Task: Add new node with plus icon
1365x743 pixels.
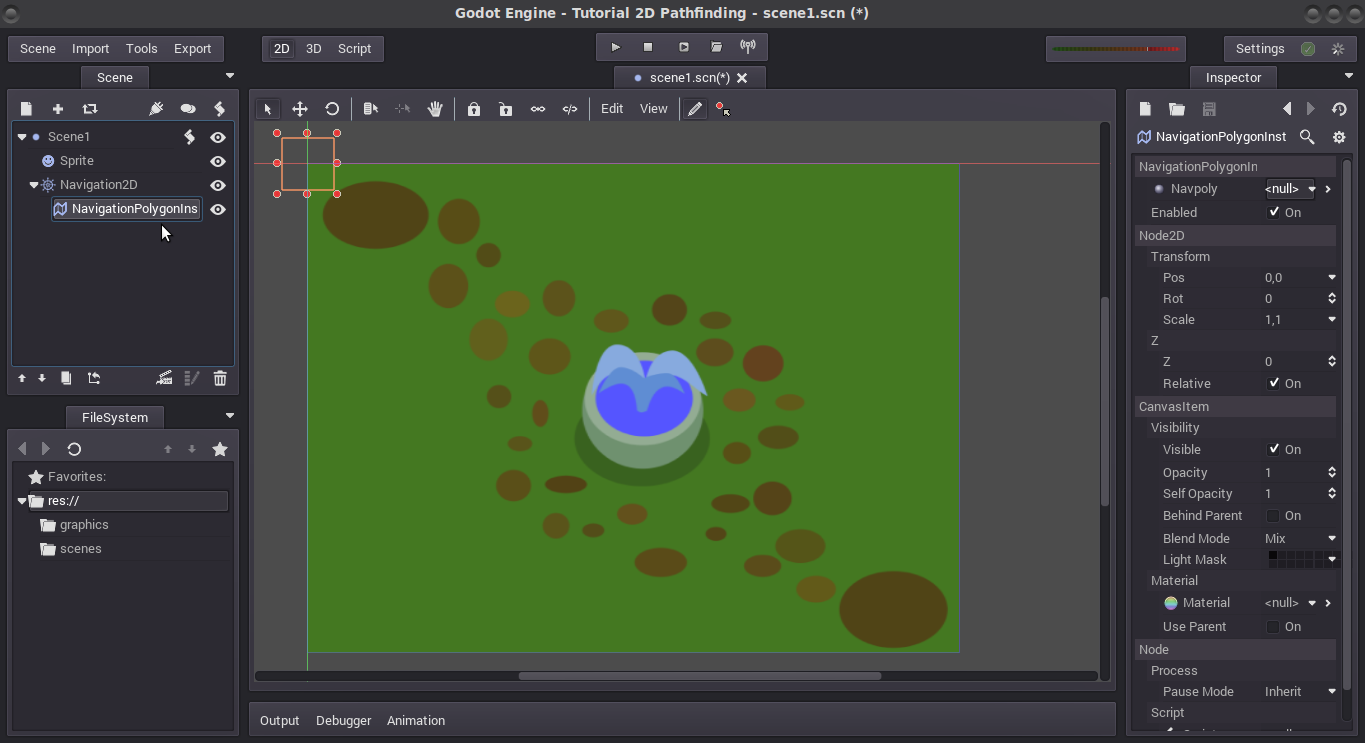Action: pos(58,109)
